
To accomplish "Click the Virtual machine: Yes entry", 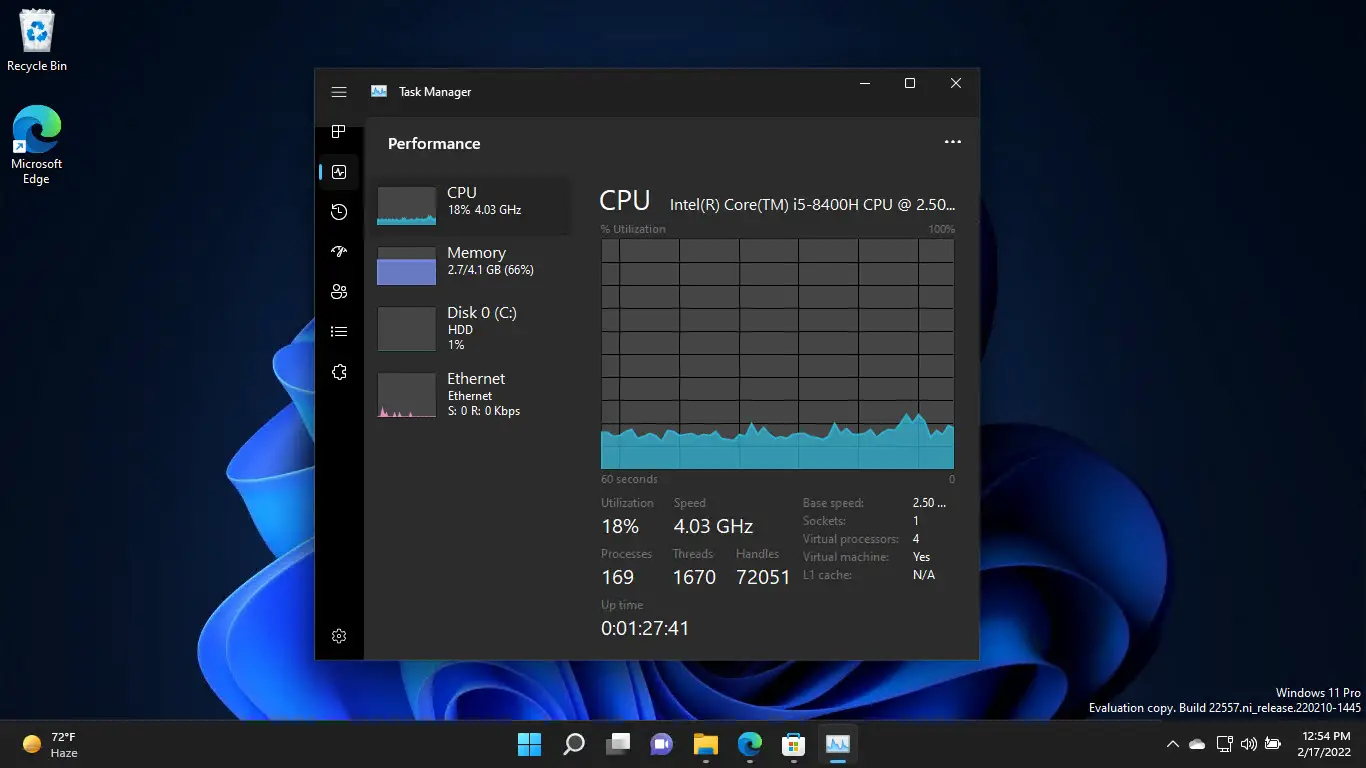I will click(867, 557).
